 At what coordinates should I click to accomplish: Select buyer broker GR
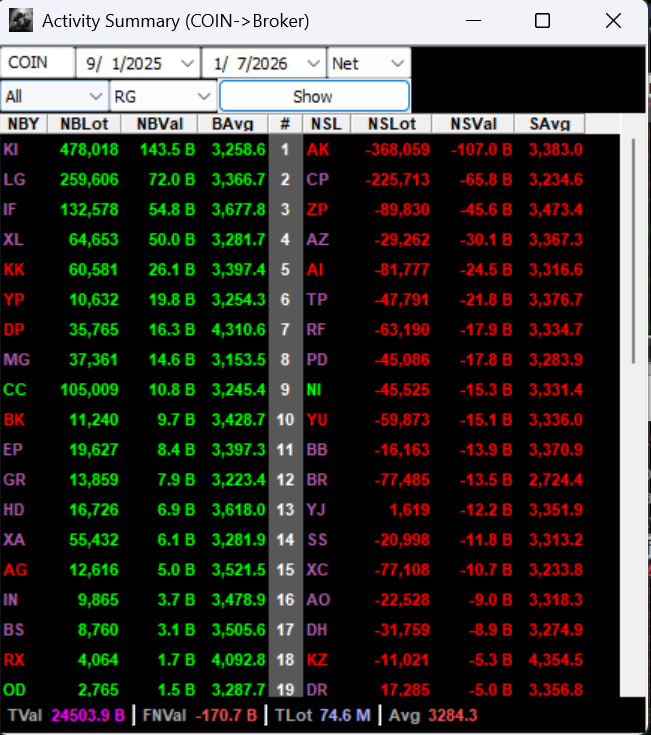[14, 480]
